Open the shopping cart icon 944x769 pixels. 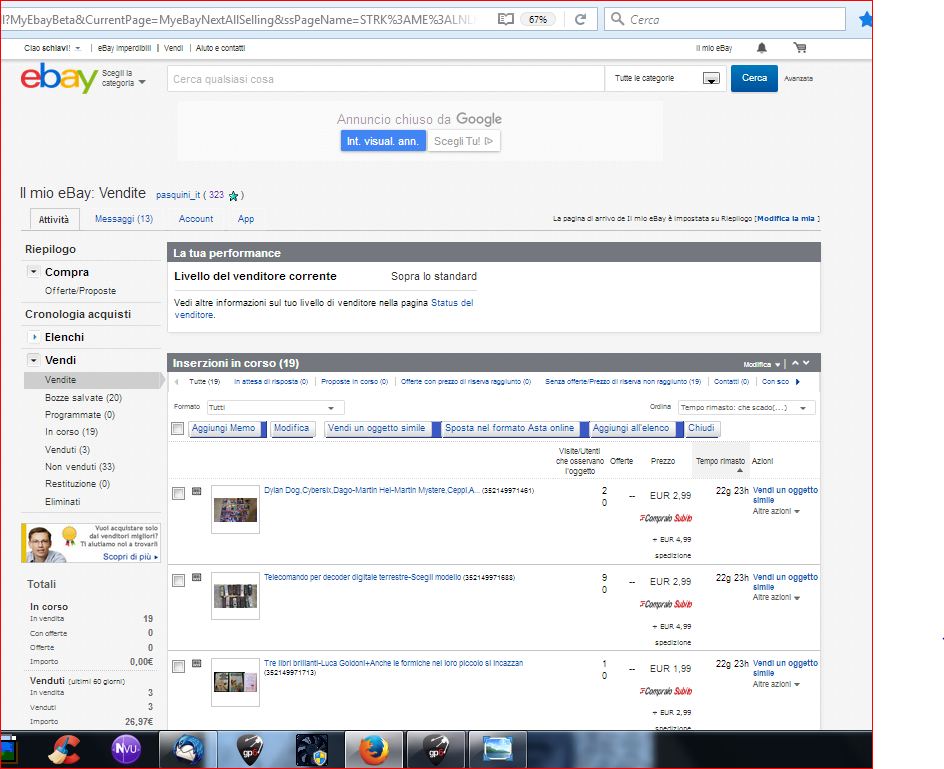[800, 48]
